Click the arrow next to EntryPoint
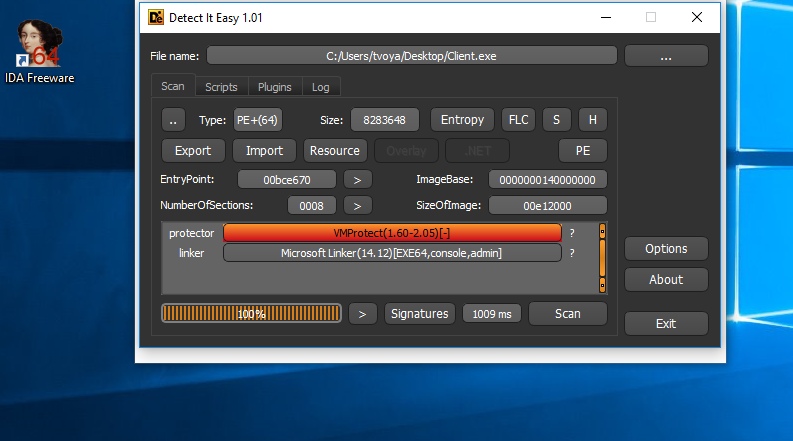793x441 pixels. [x=358, y=180]
